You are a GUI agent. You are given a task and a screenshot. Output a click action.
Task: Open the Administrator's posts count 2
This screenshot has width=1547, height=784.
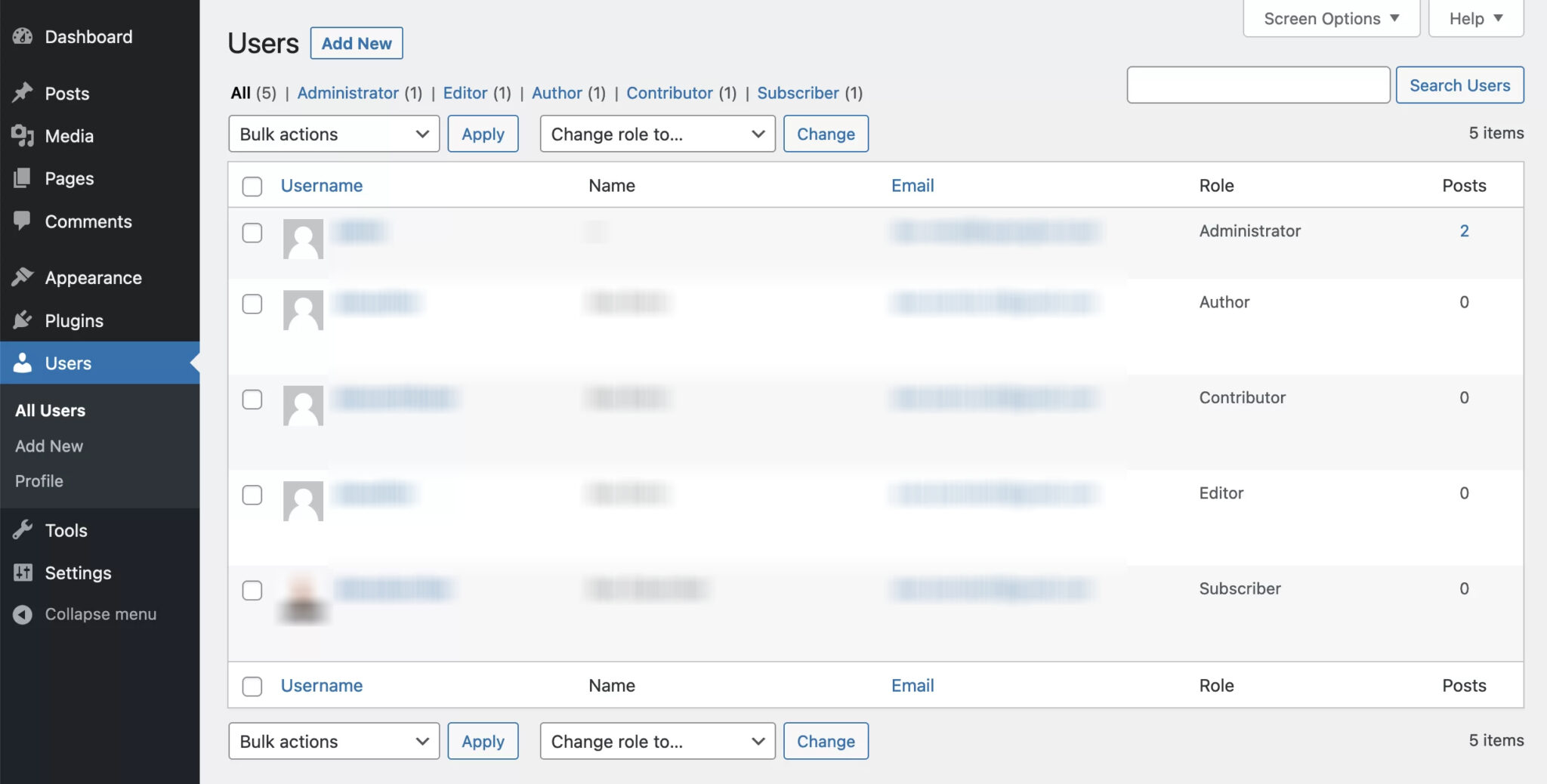tap(1464, 230)
